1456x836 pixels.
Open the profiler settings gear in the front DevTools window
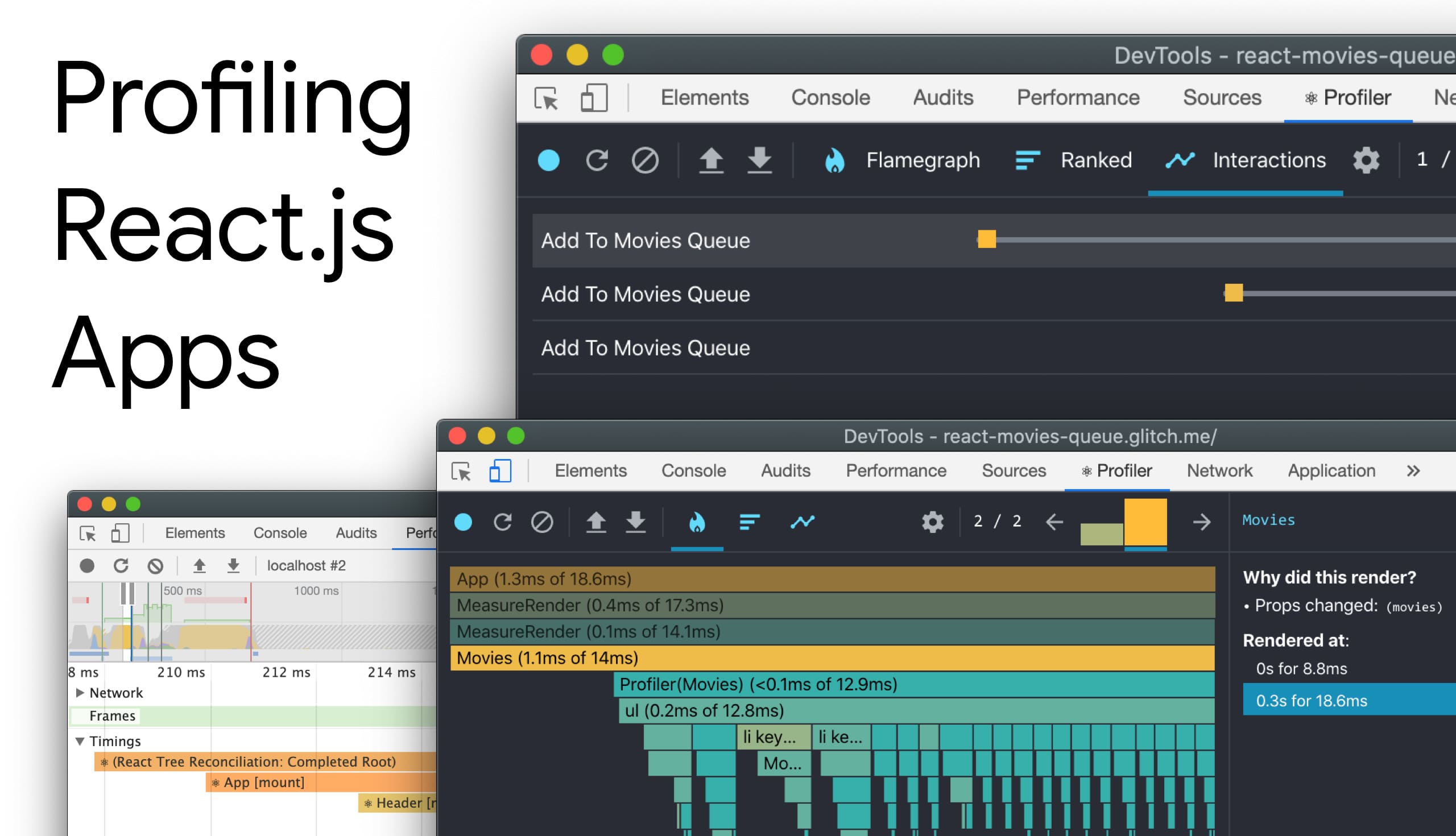point(932,522)
